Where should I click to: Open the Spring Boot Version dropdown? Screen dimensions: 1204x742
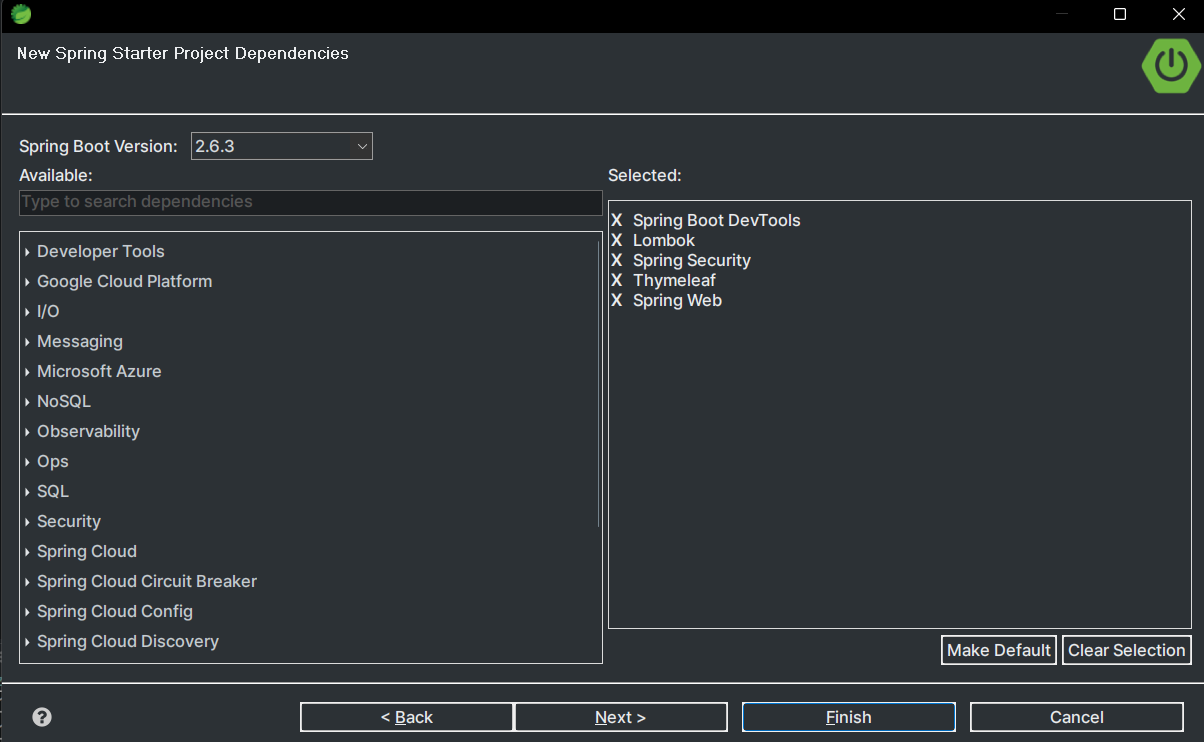coord(282,146)
